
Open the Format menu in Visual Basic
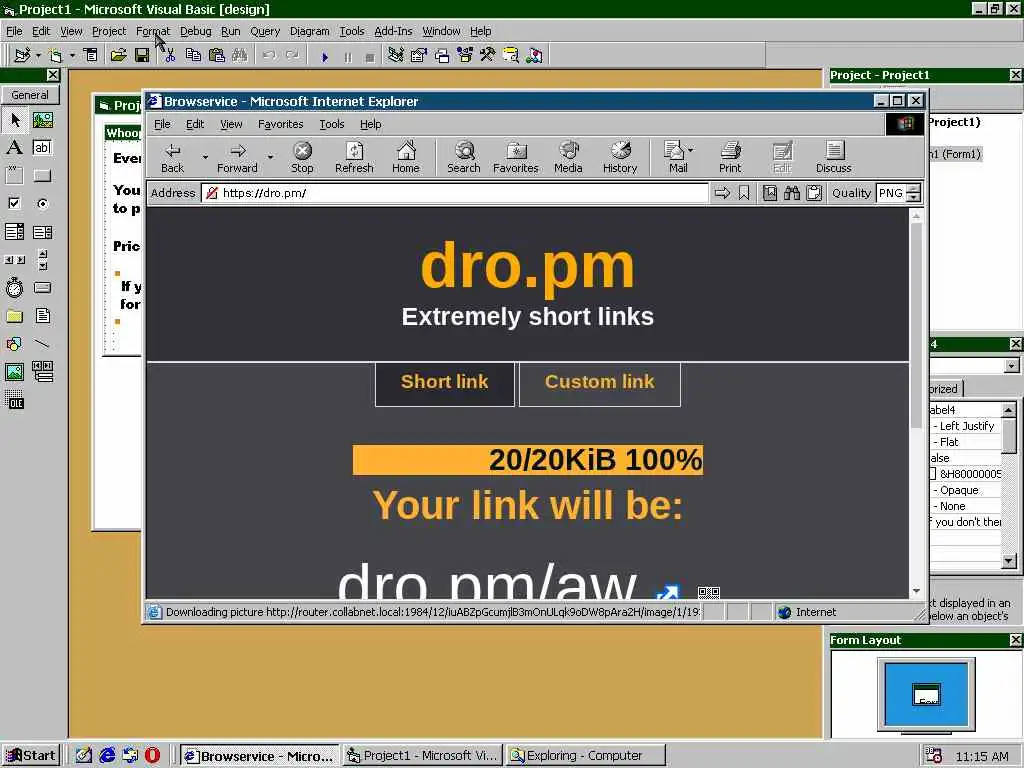pyautogui.click(x=153, y=31)
